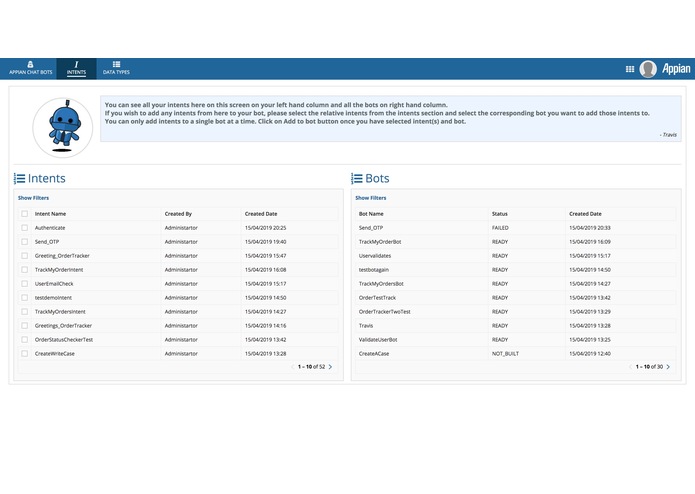This screenshot has height=494, width=695.
Task: Show filters for the Bots grid
Action: pos(371,198)
